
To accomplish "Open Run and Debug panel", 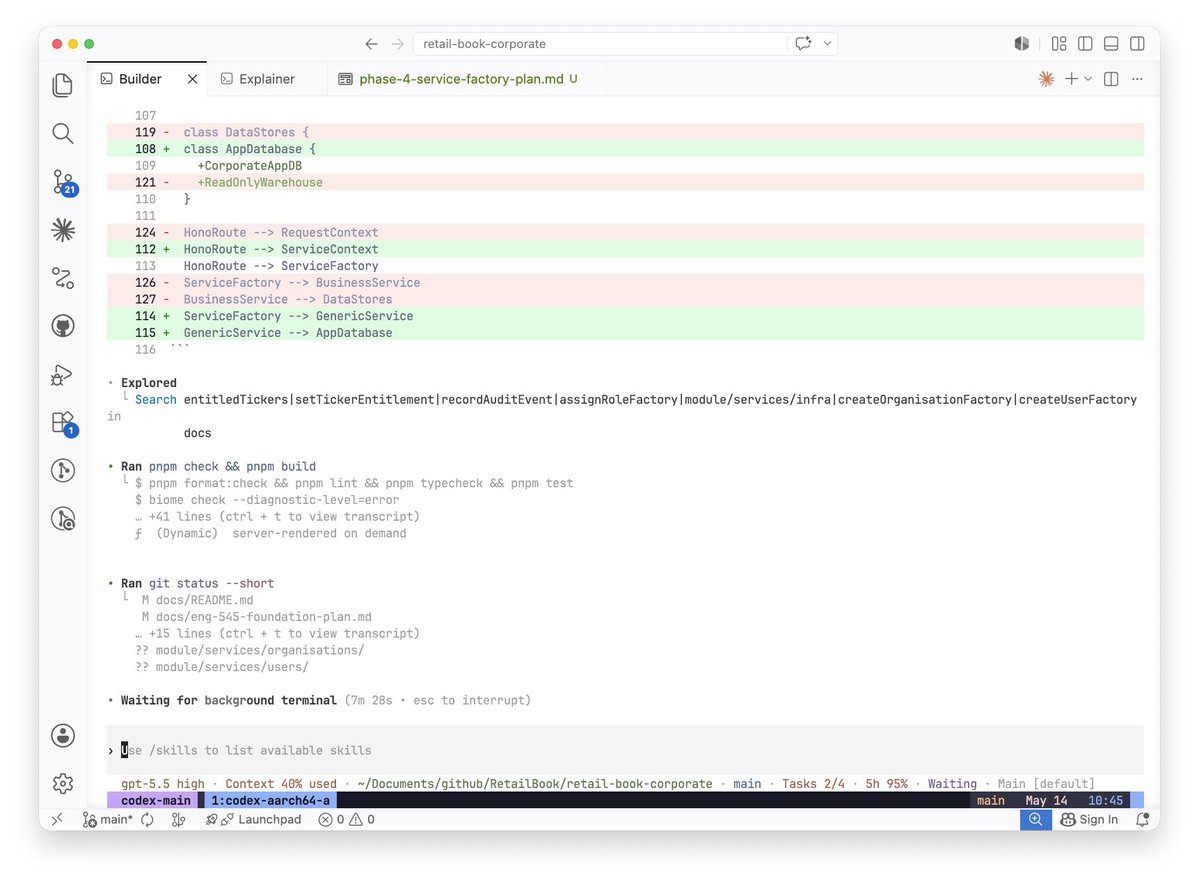I will coord(63,374).
